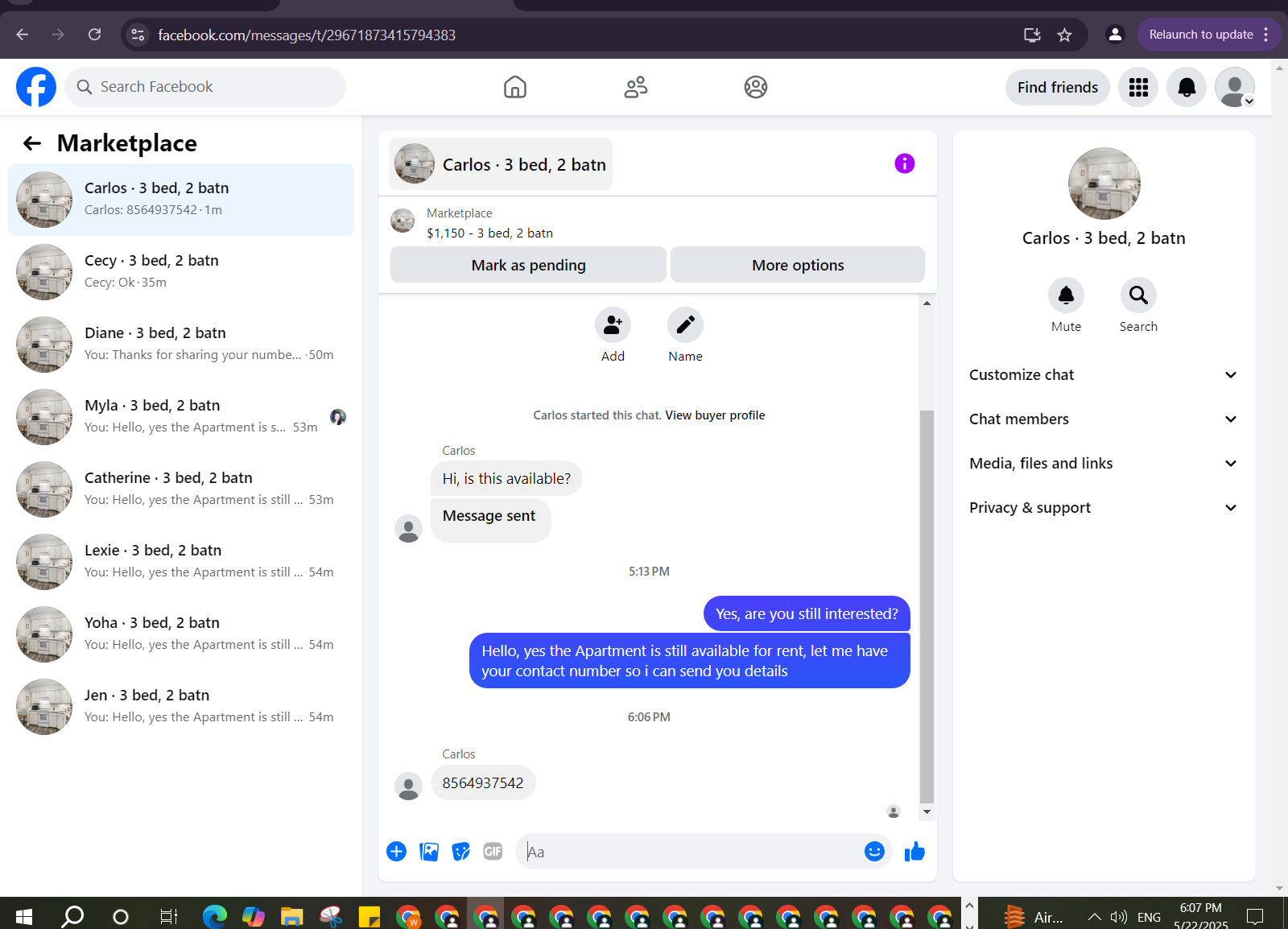Open Sticky Notes from the taskbar
This screenshot has width=1288, height=929.
click(369, 916)
